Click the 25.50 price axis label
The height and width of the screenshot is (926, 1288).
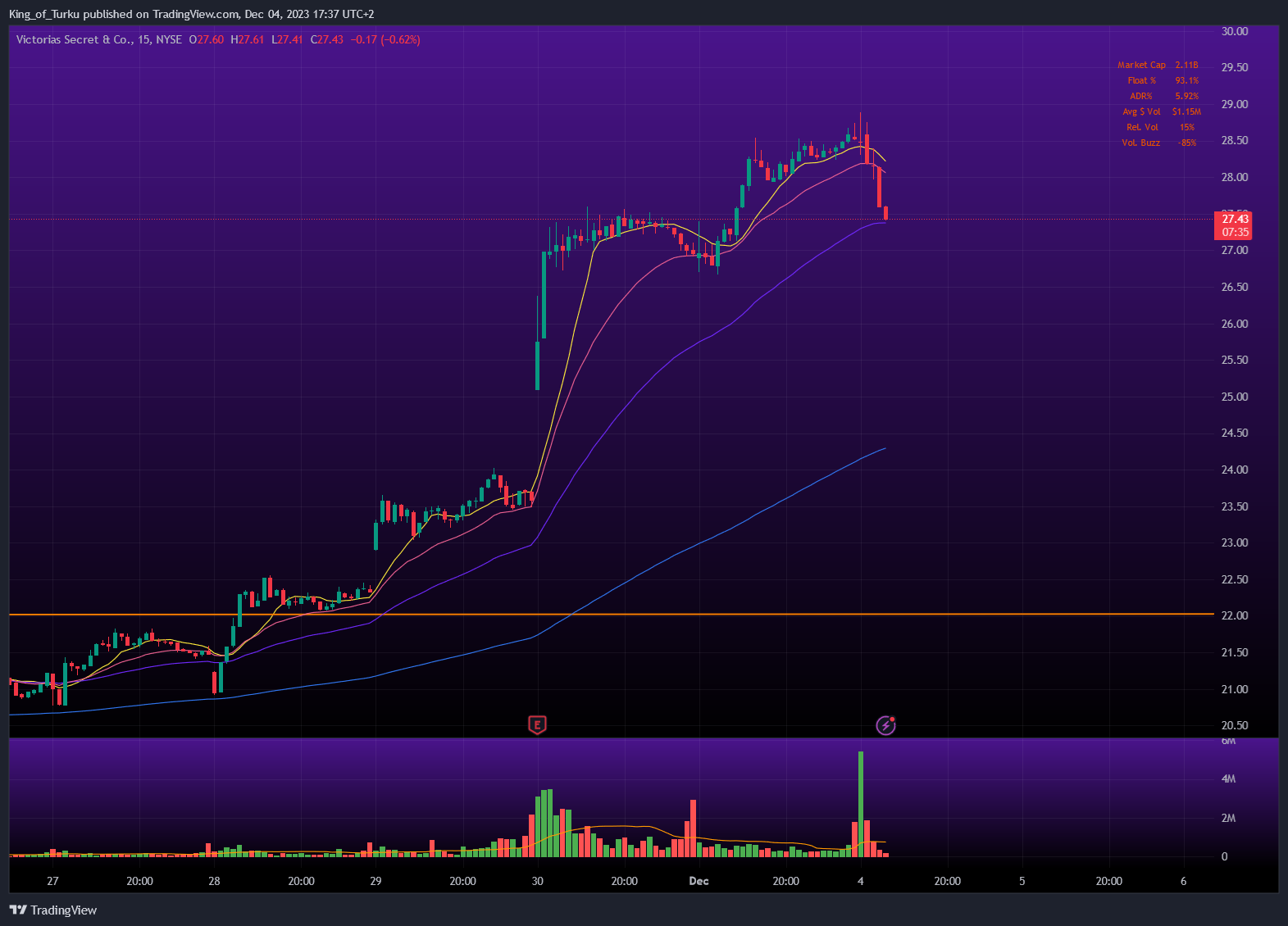tap(1234, 360)
